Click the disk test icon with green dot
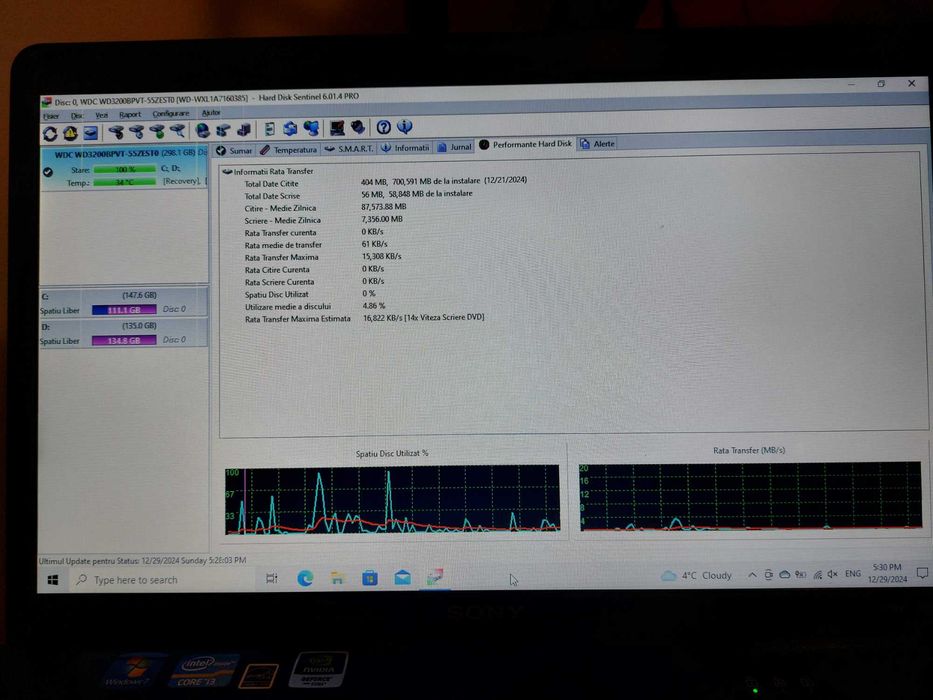 (157, 131)
